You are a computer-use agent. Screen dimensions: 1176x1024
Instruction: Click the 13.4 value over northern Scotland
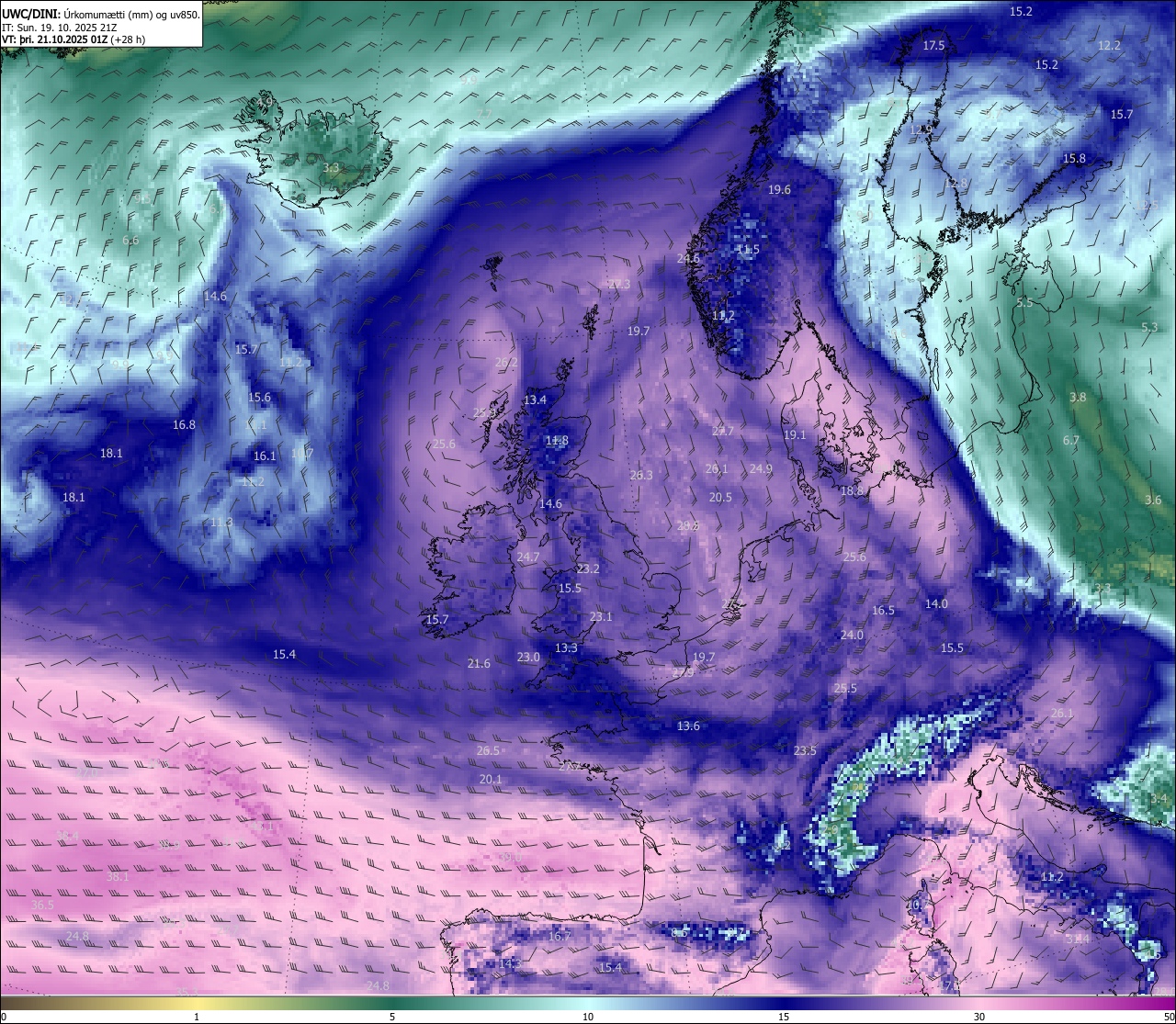click(535, 400)
